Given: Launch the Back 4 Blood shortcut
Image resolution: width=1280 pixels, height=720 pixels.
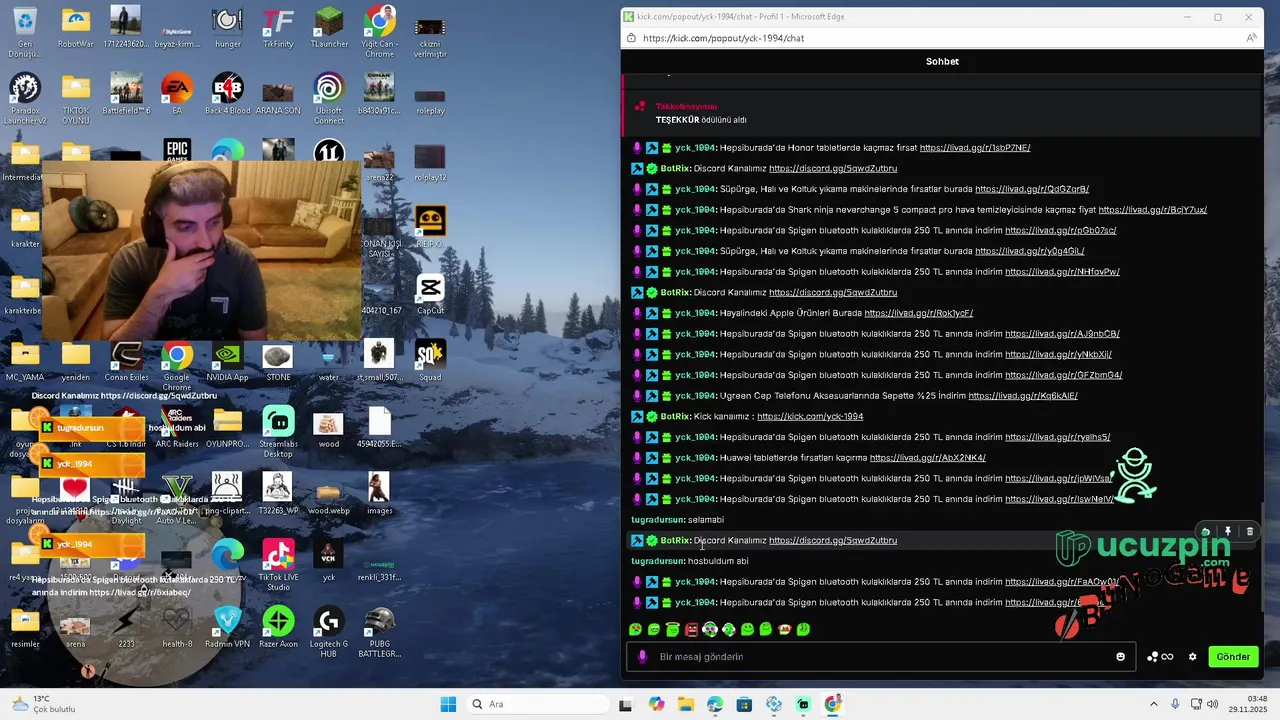Looking at the screenshot, I should 227,94.
